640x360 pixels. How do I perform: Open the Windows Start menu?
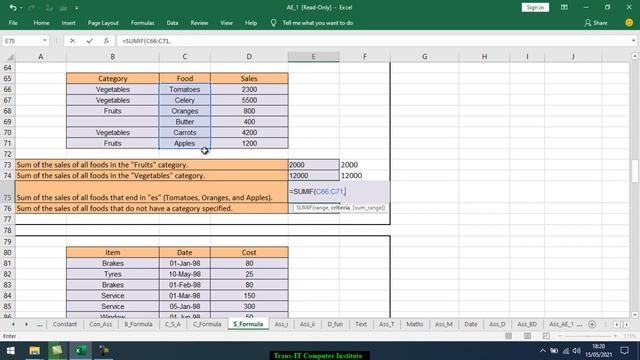pos(11,351)
